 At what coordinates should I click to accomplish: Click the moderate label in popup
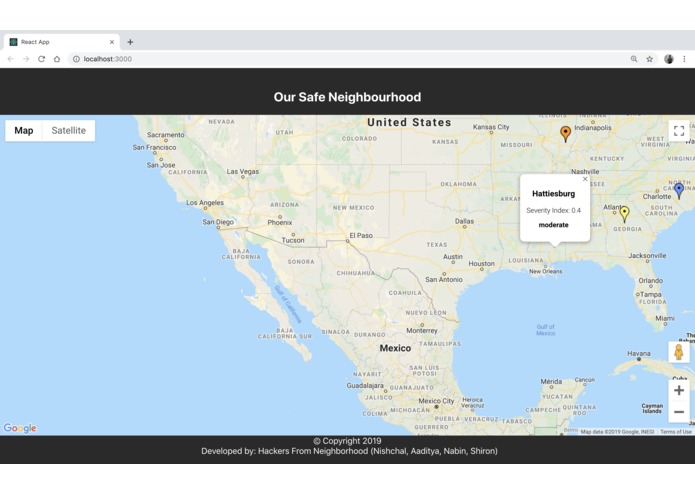coord(554,225)
